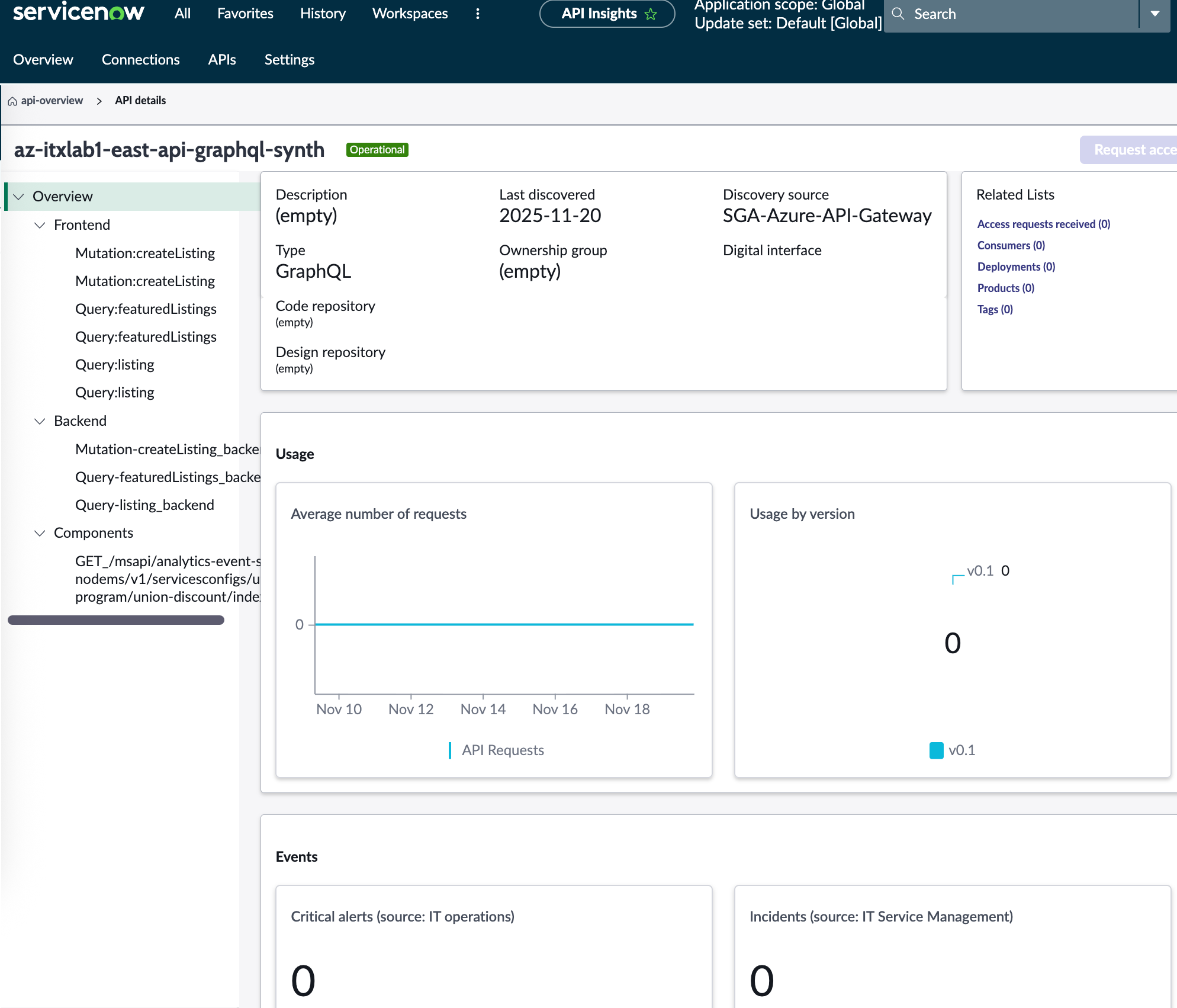The width and height of the screenshot is (1177, 1008).
Task: Click the SGA-Azure-API-Gateway discovery source value
Action: pyautogui.click(x=827, y=216)
